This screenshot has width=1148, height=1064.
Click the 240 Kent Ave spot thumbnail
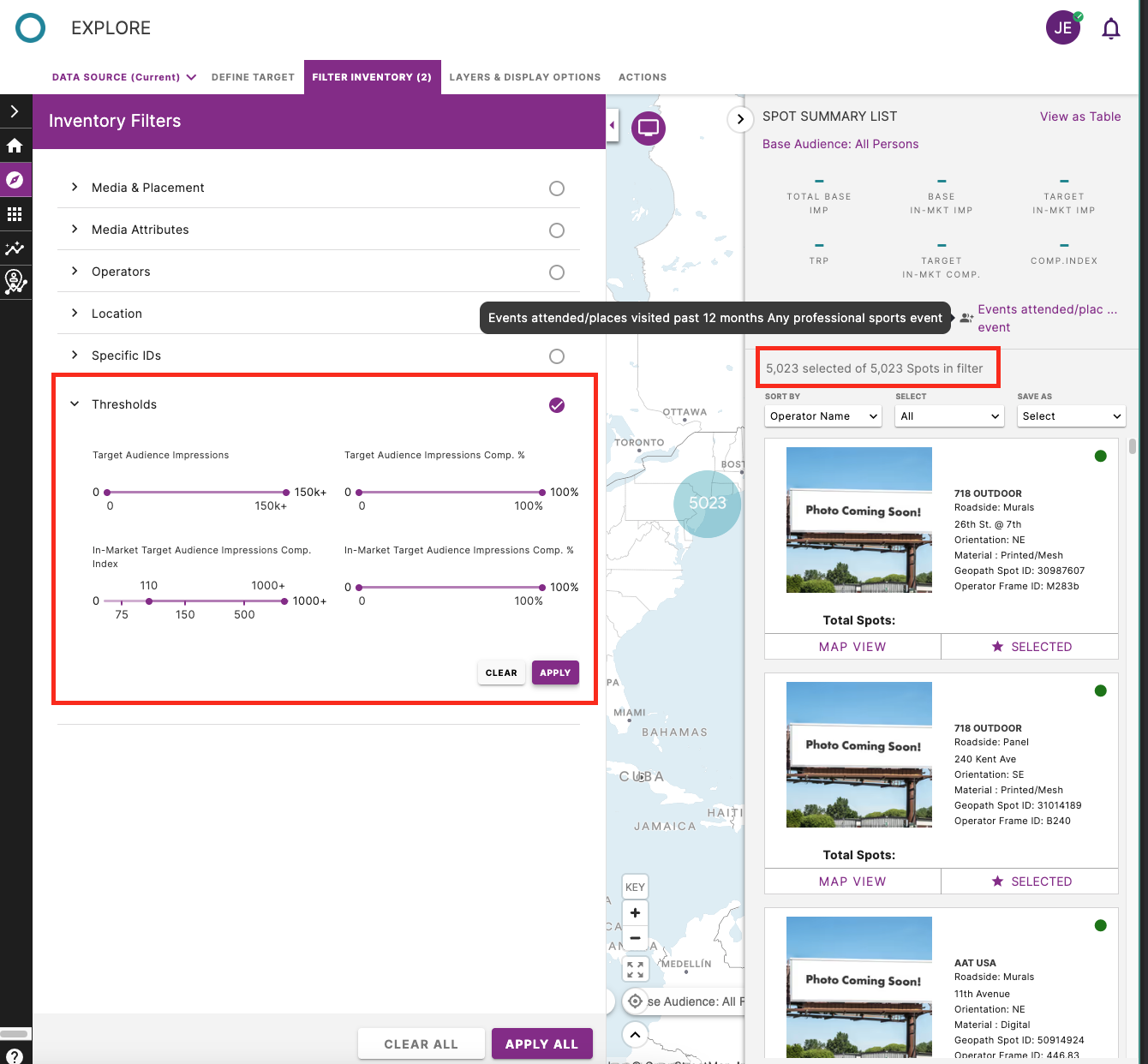pos(859,755)
